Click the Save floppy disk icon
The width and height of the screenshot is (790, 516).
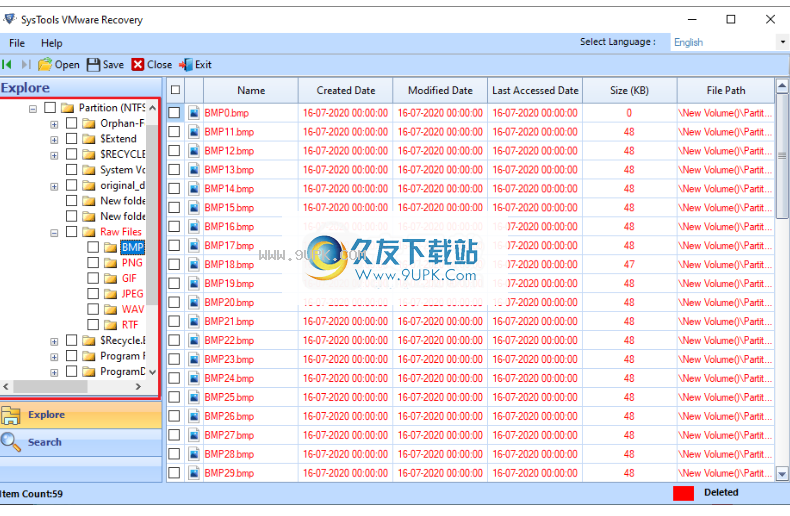pos(93,64)
